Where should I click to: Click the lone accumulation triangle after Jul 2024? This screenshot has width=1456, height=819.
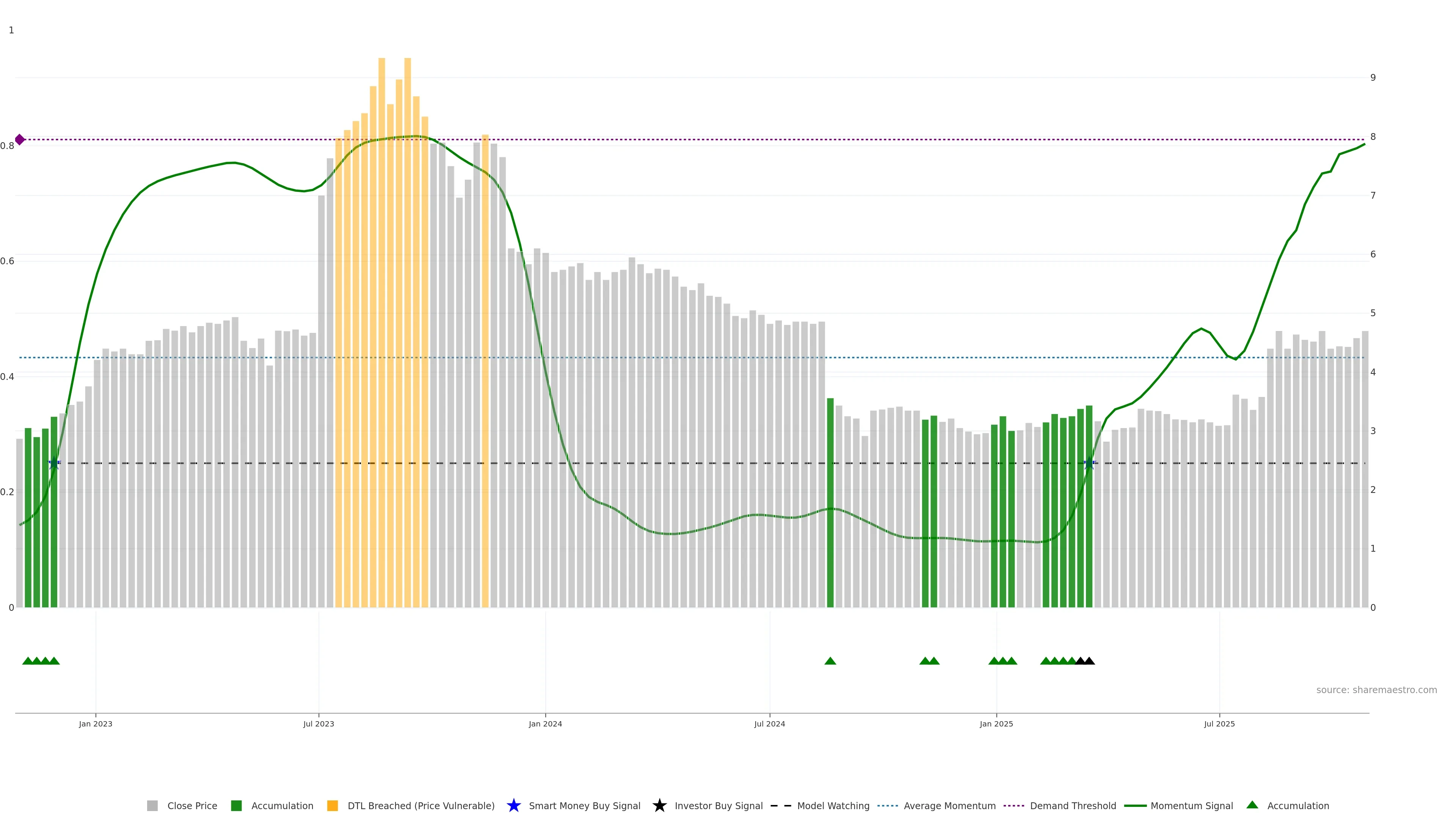pos(830,661)
